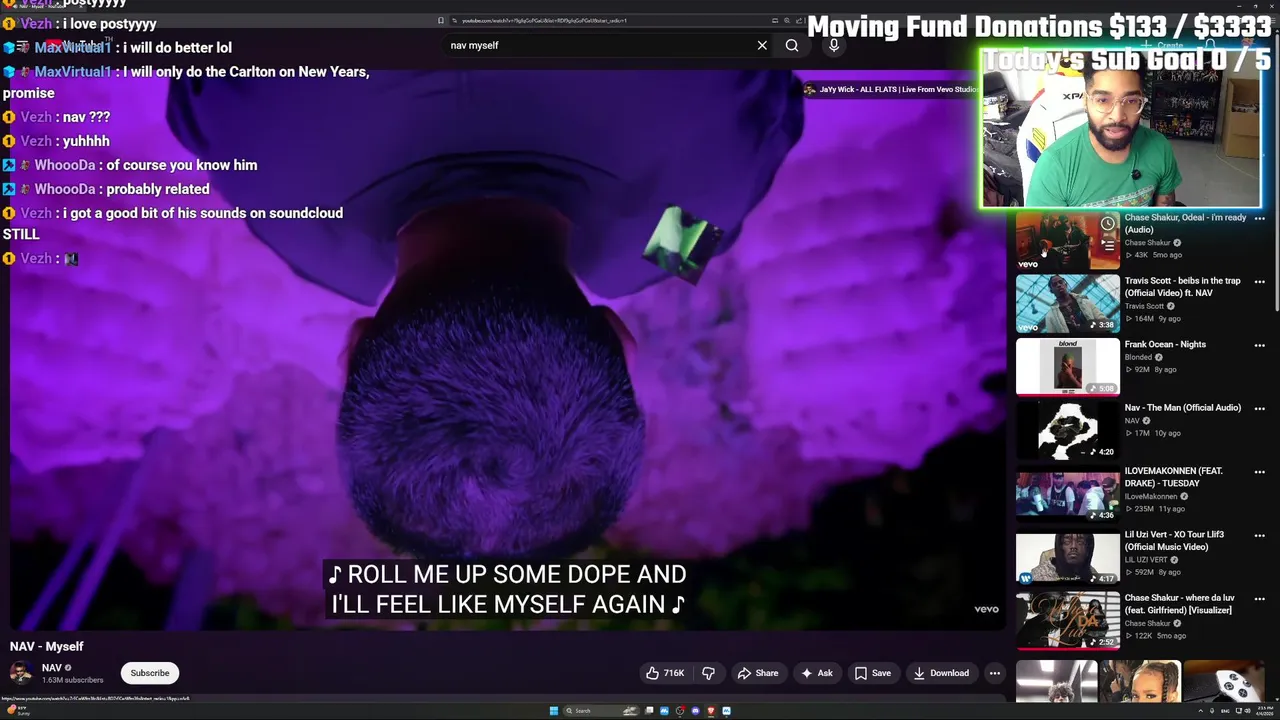Subscribe to the NAV channel

(x=150, y=673)
